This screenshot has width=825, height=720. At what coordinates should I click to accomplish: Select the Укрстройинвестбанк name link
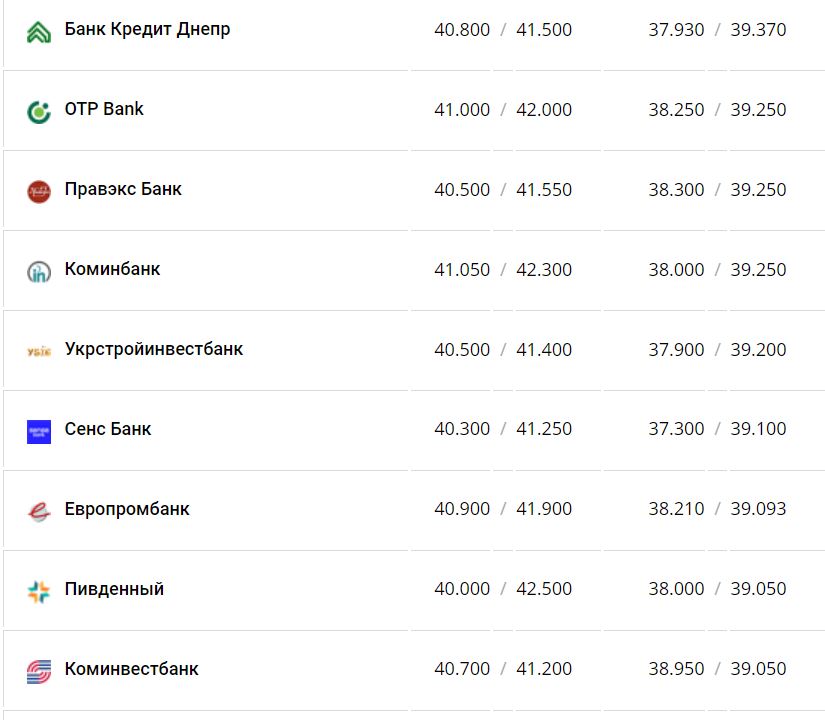154,349
